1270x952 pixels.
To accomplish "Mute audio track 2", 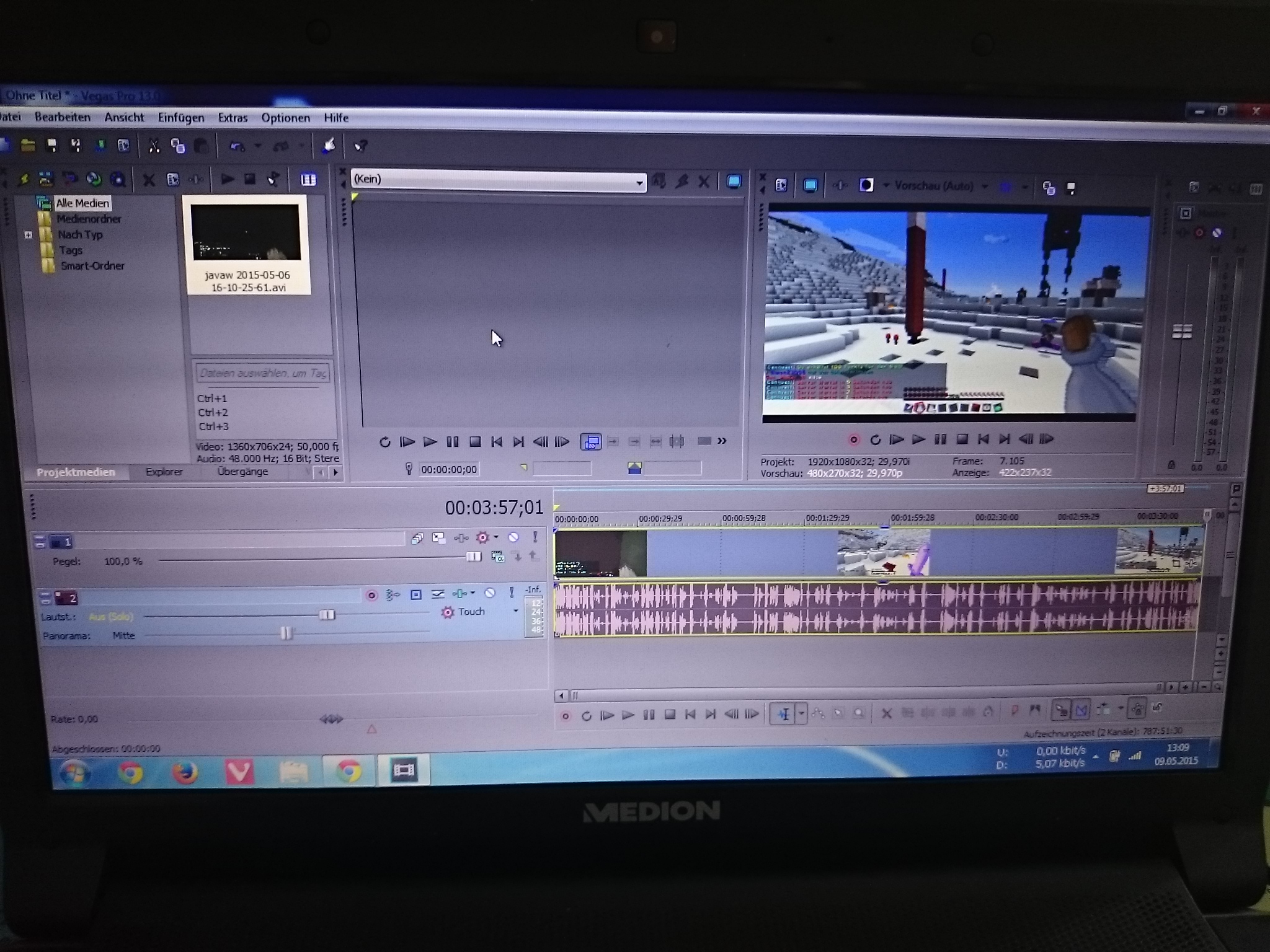I will (x=490, y=593).
